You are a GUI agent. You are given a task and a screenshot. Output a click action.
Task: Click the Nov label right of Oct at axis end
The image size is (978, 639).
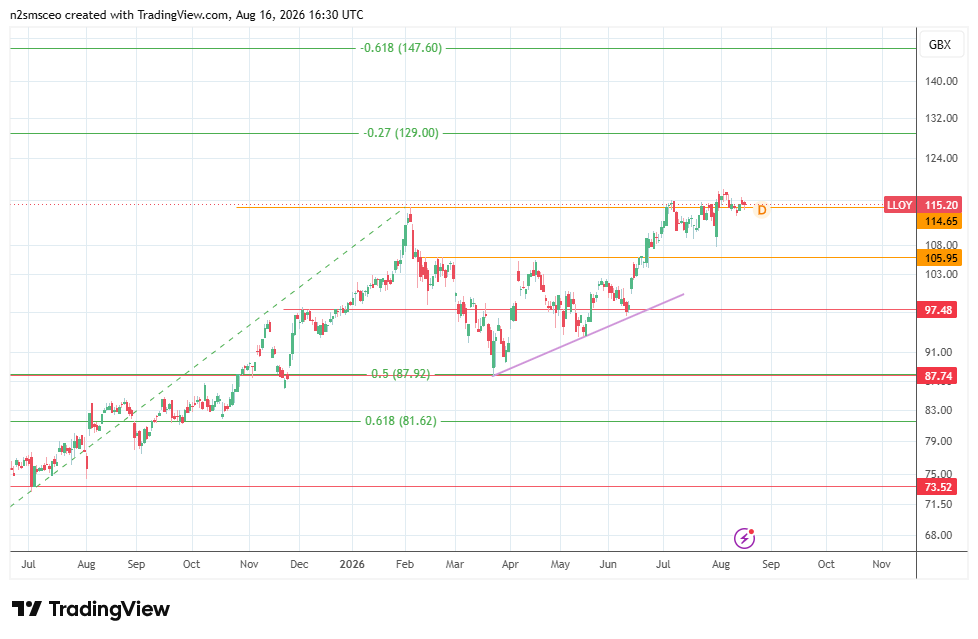point(881,564)
